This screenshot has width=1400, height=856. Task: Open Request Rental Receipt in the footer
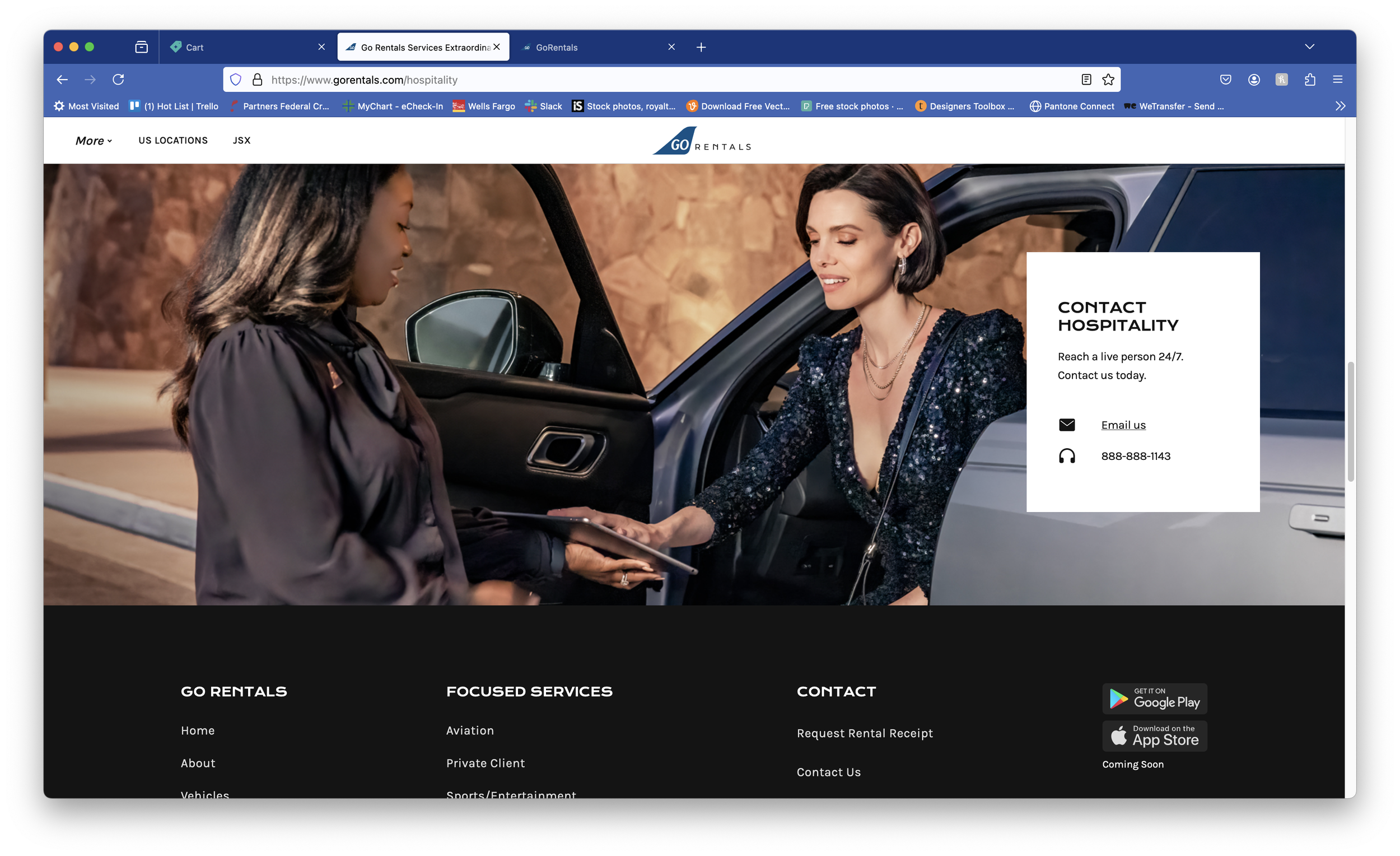click(x=864, y=733)
